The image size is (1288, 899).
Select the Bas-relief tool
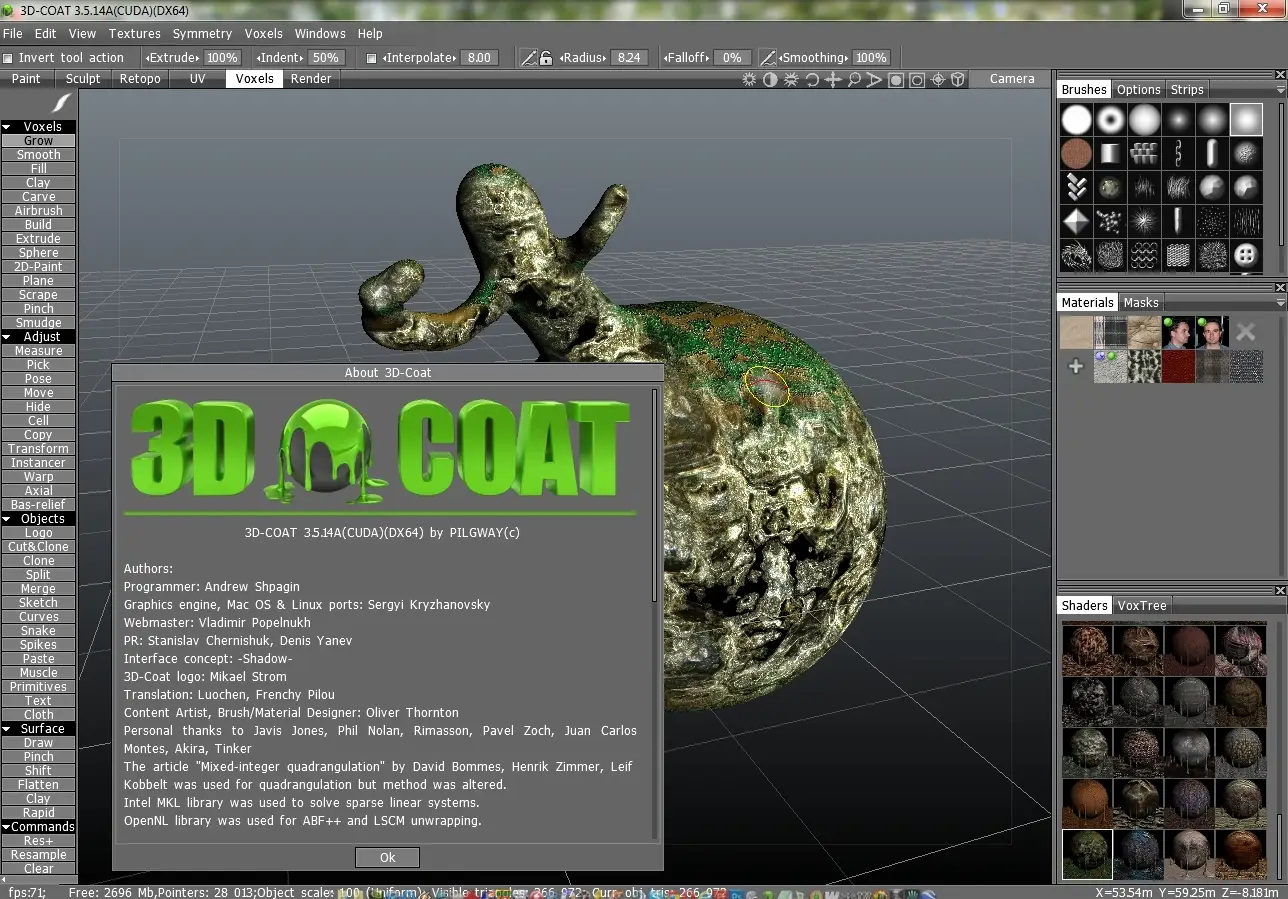(x=39, y=505)
